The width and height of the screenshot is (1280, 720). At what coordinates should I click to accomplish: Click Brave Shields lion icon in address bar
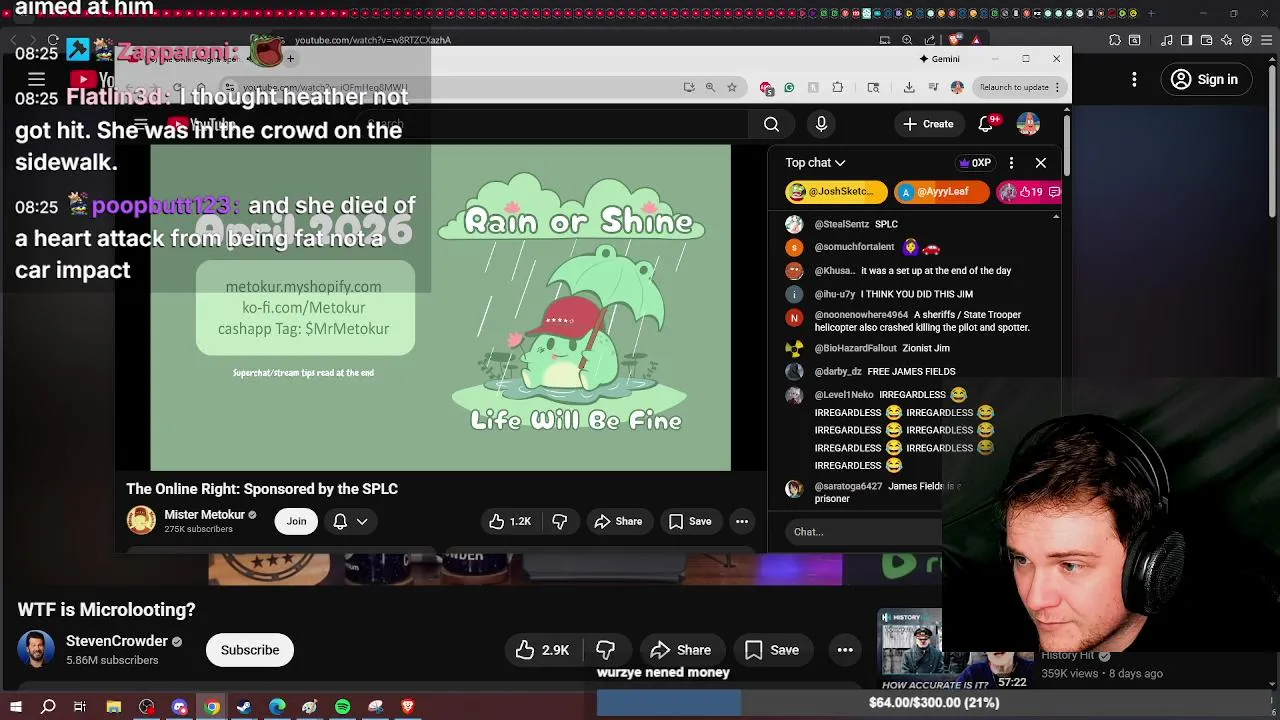pyautogui.click(x=956, y=40)
